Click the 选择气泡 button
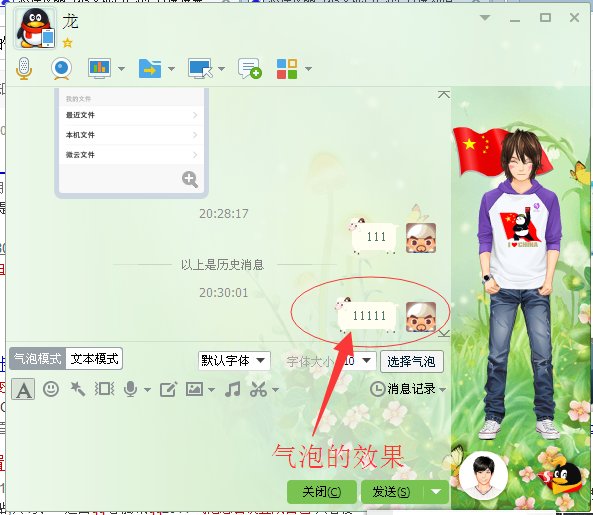This screenshot has height=515, width=593. pos(411,361)
